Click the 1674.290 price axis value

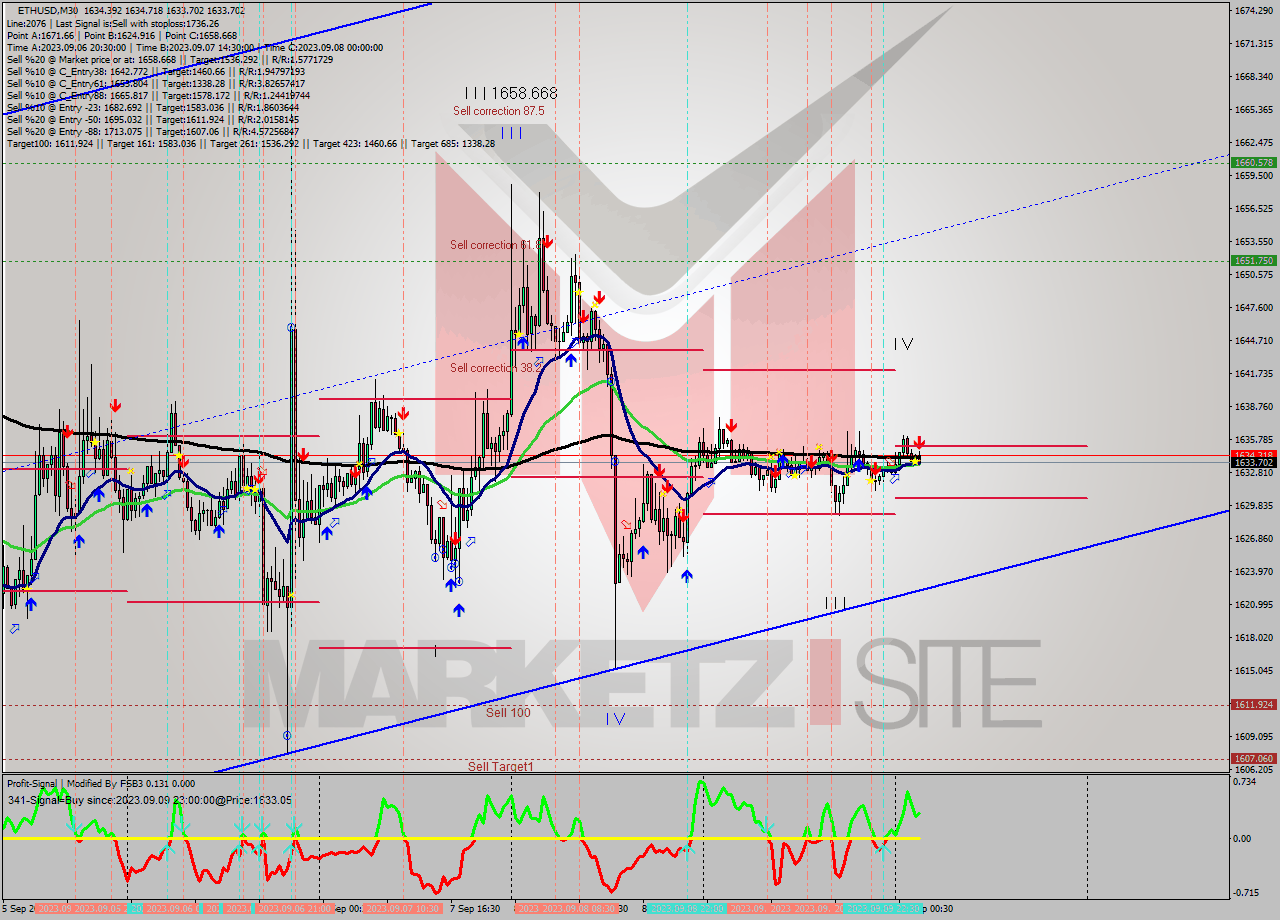point(1254,10)
